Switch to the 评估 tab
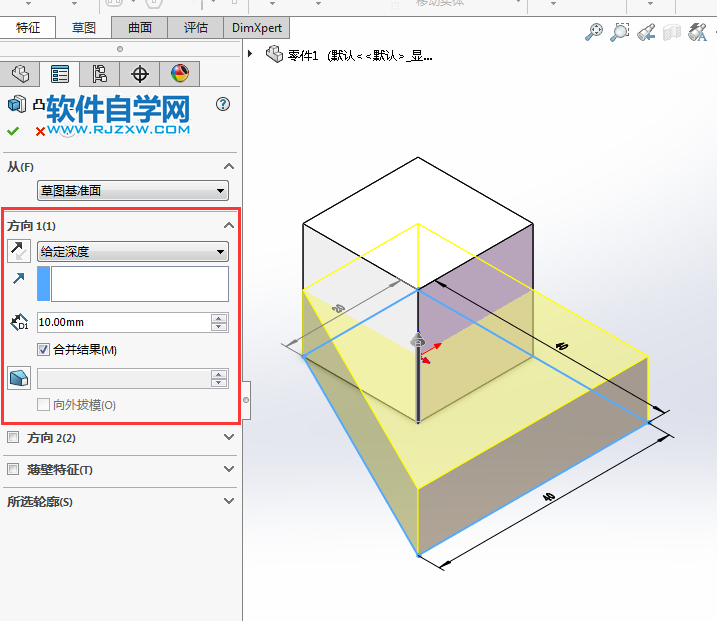Screen dimensions: 717x621 pyautogui.click(x=195, y=27)
